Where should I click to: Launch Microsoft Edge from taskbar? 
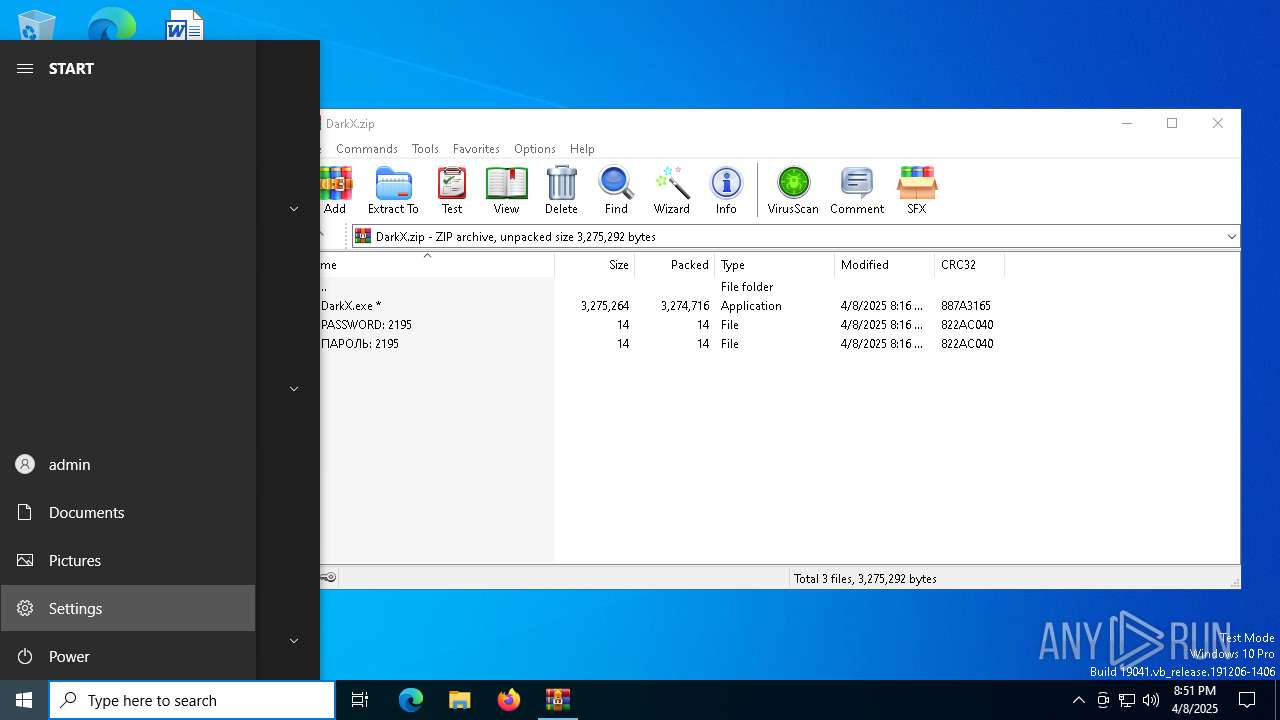pyautogui.click(x=411, y=700)
